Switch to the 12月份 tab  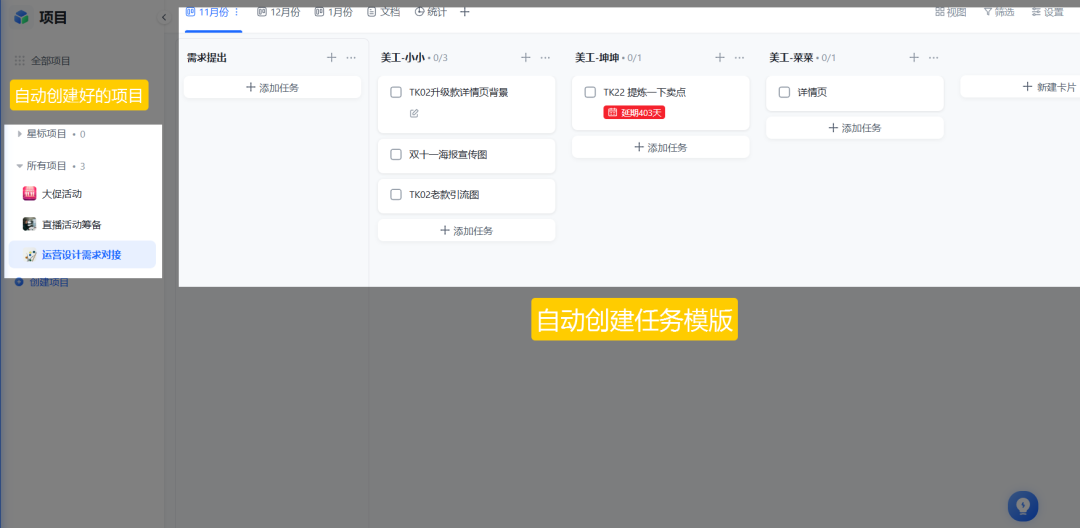pos(278,12)
